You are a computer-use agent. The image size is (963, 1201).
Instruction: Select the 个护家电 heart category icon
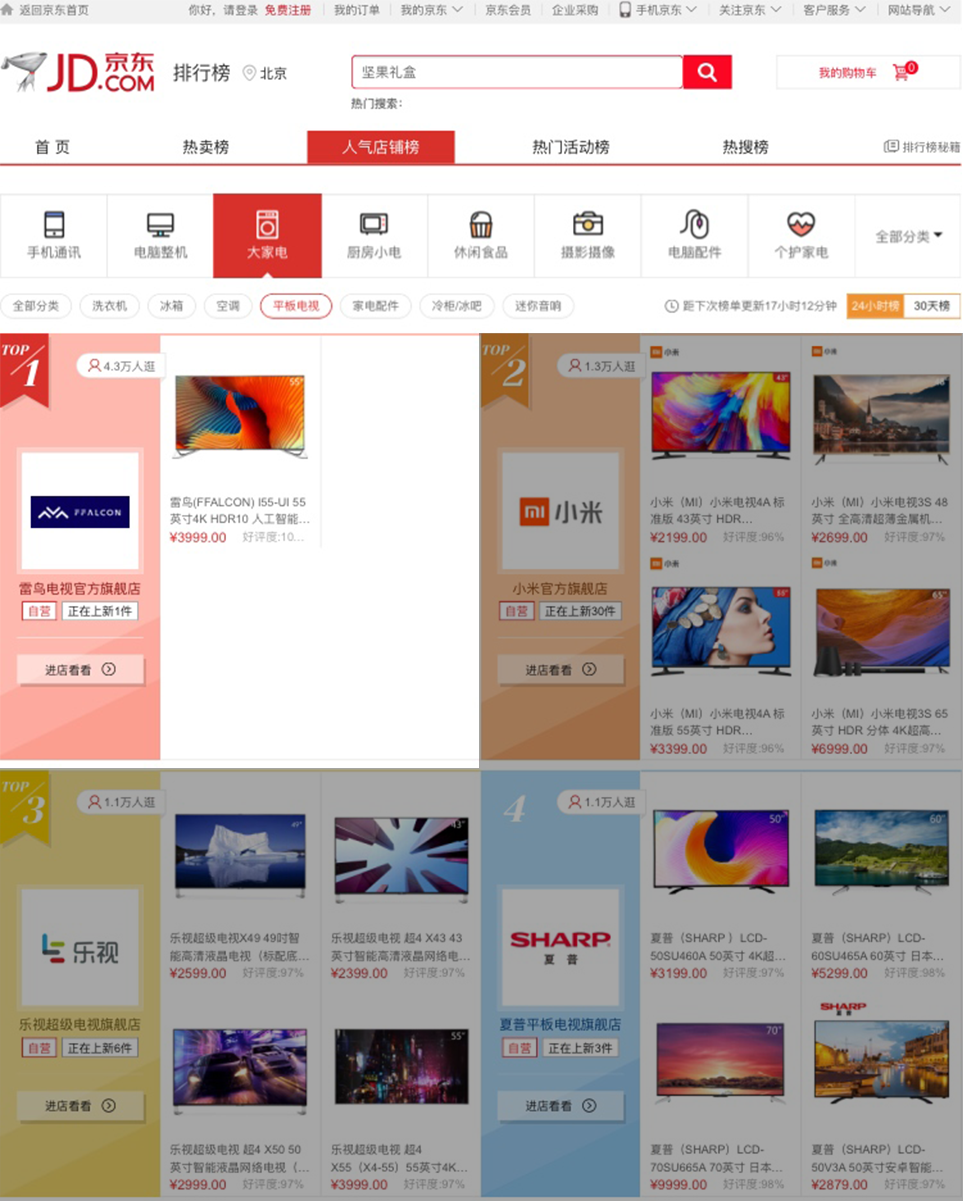[801, 224]
